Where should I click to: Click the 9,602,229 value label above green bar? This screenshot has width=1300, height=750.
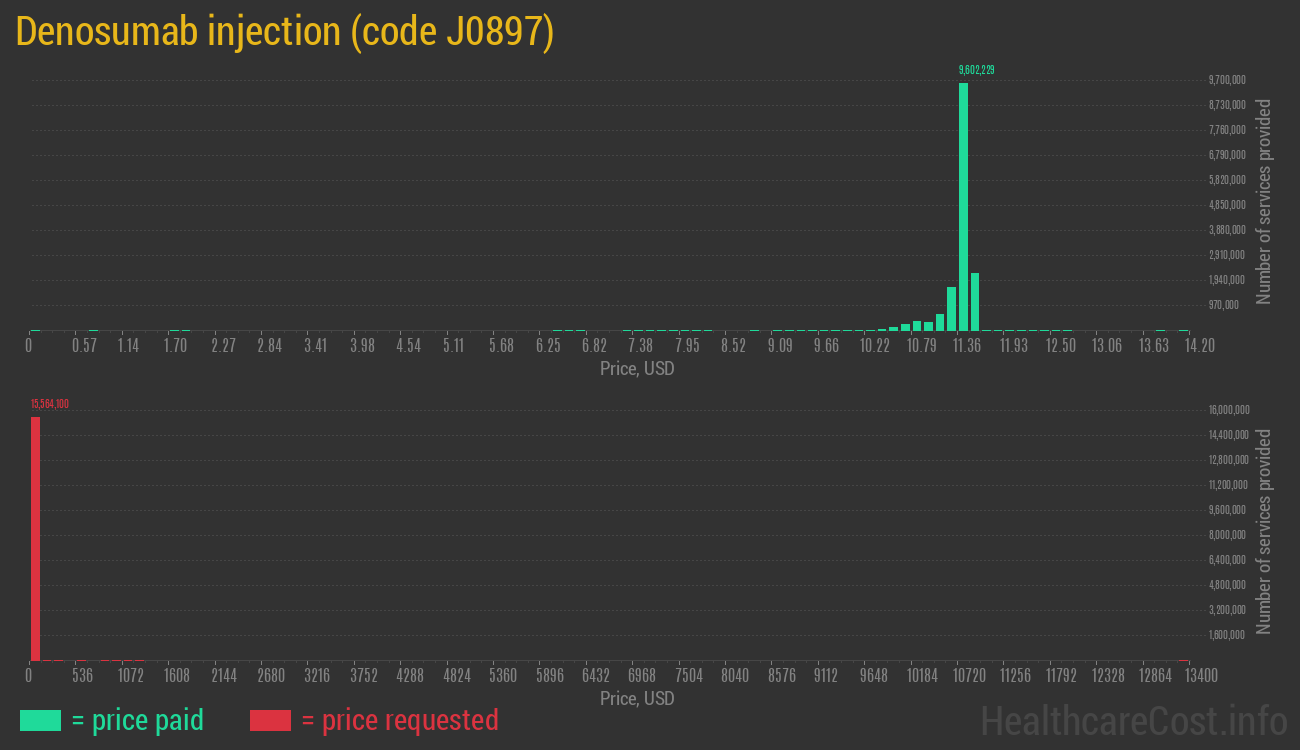(x=976, y=70)
